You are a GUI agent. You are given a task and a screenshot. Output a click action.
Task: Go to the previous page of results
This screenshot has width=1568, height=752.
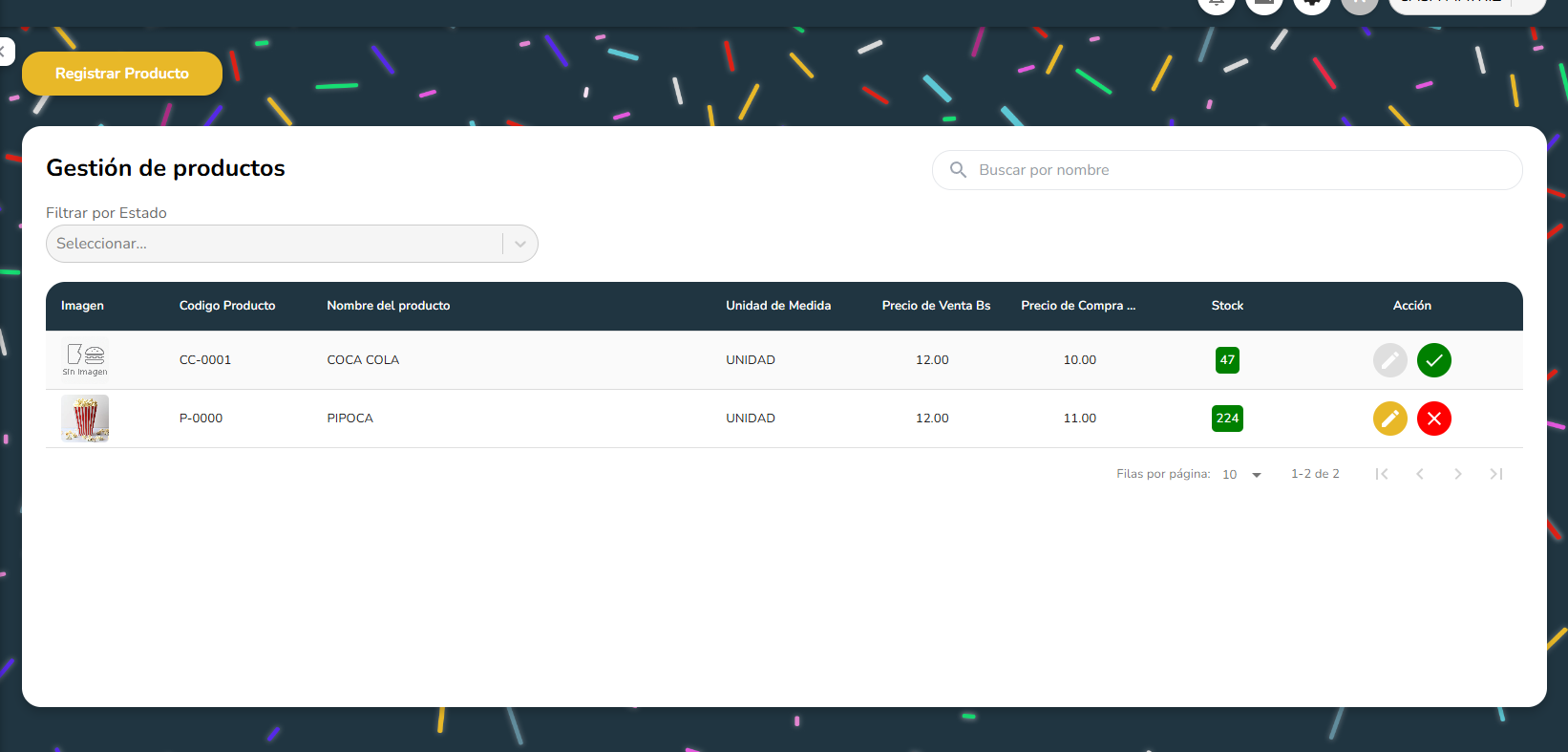coord(1419,474)
